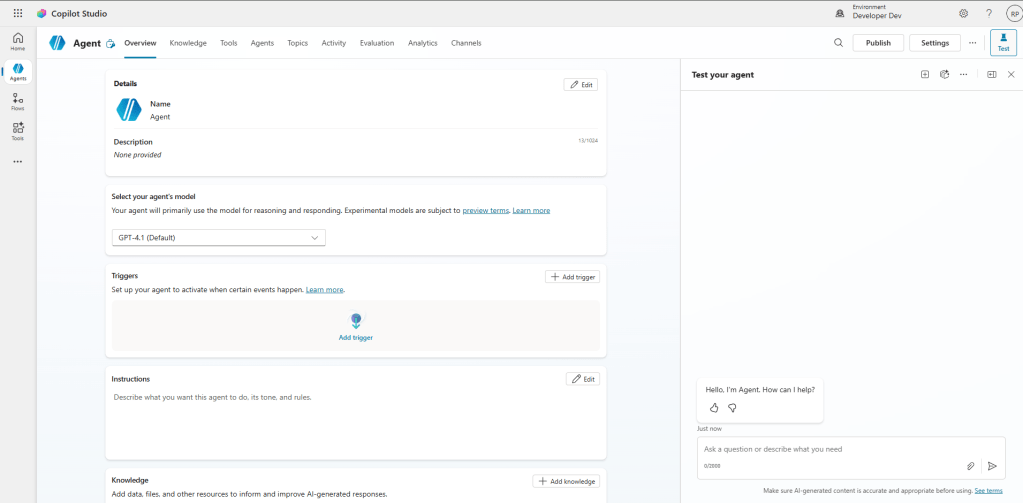Open the preview terms link
The height and width of the screenshot is (503, 1023).
pos(486,211)
